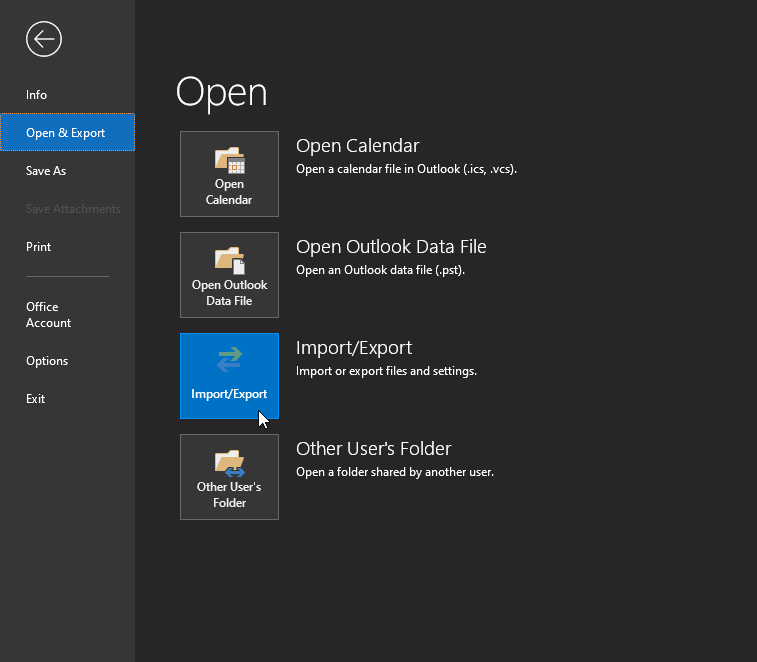Go to Office Account
This screenshot has width=757, height=662.
[48, 315]
